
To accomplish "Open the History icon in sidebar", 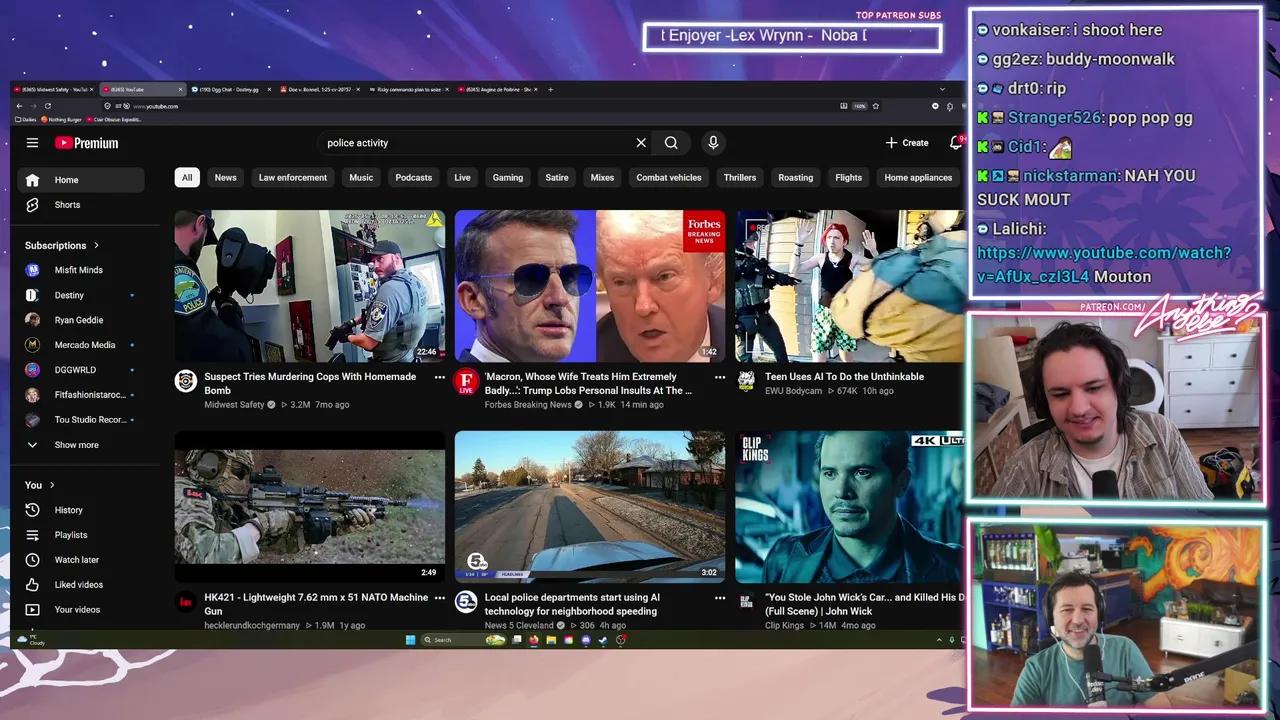I will tap(33, 510).
